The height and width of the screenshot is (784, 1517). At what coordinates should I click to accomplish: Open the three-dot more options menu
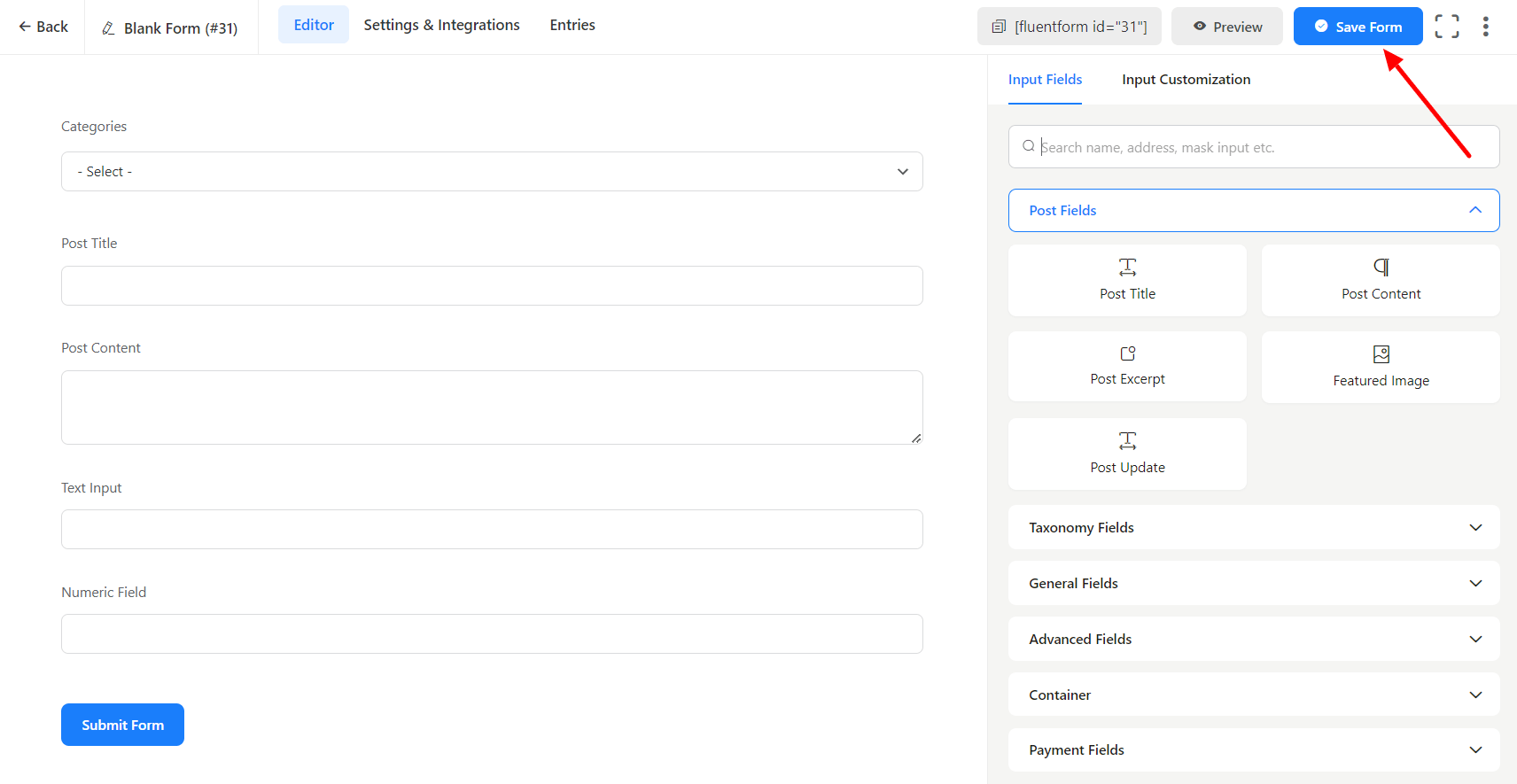(1485, 27)
